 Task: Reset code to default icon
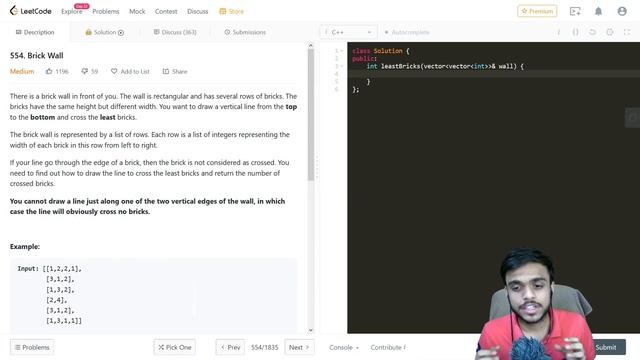593,32
